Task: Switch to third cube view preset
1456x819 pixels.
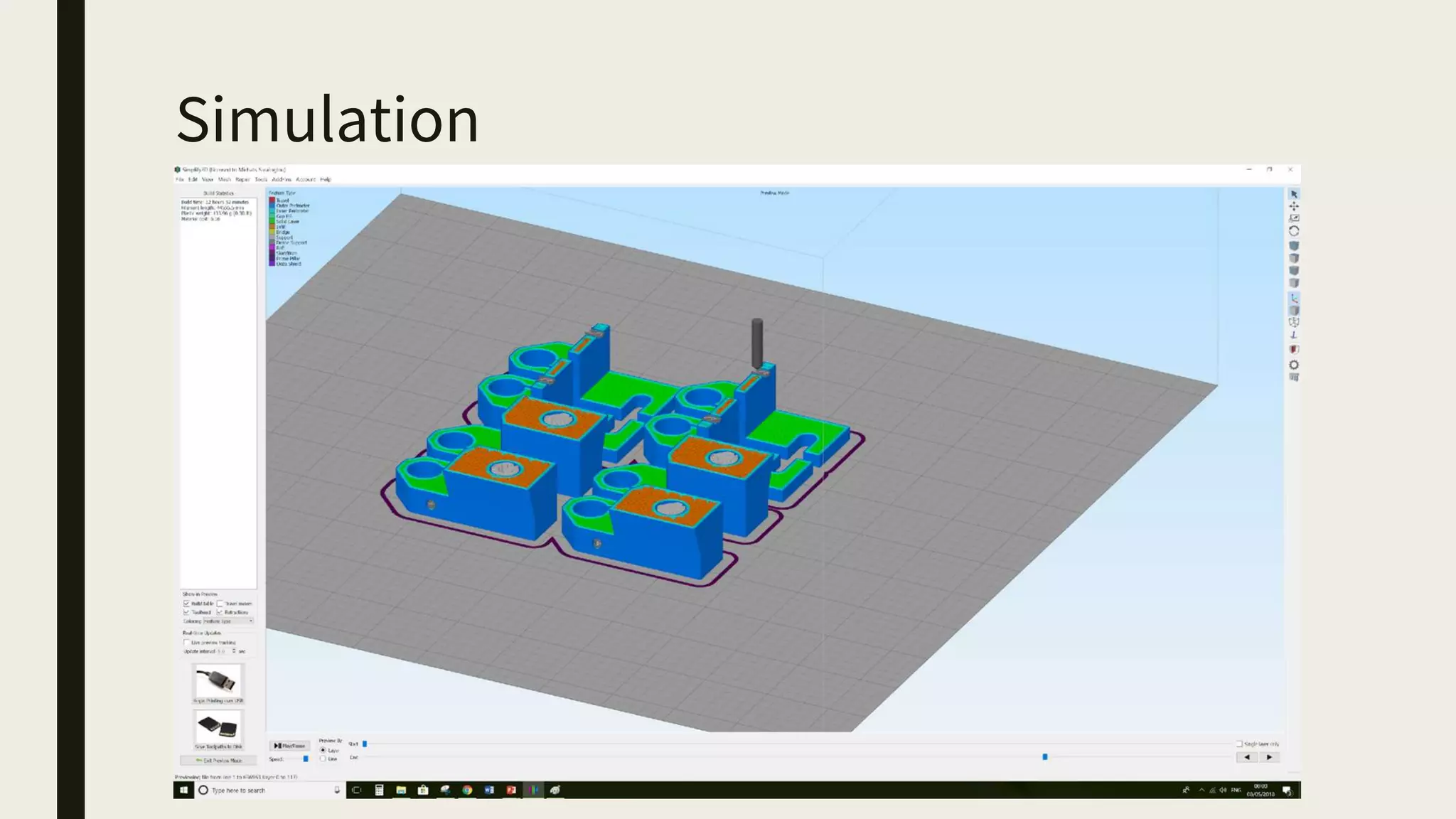Action: tap(1294, 271)
